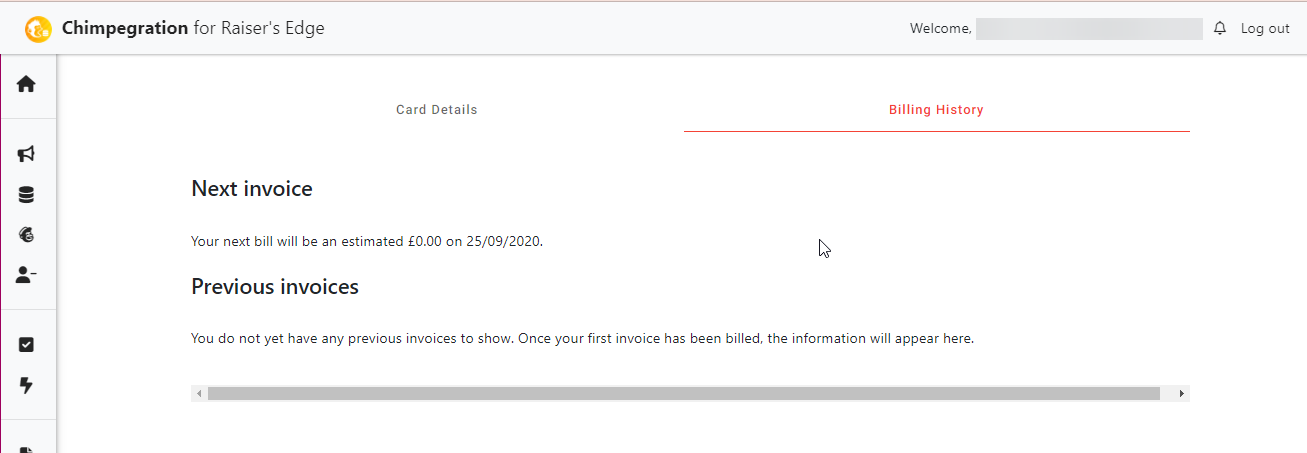The height and width of the screenshot is (453, 1307).
Task: Select the Billing History tab
Action: coord(936,110)
